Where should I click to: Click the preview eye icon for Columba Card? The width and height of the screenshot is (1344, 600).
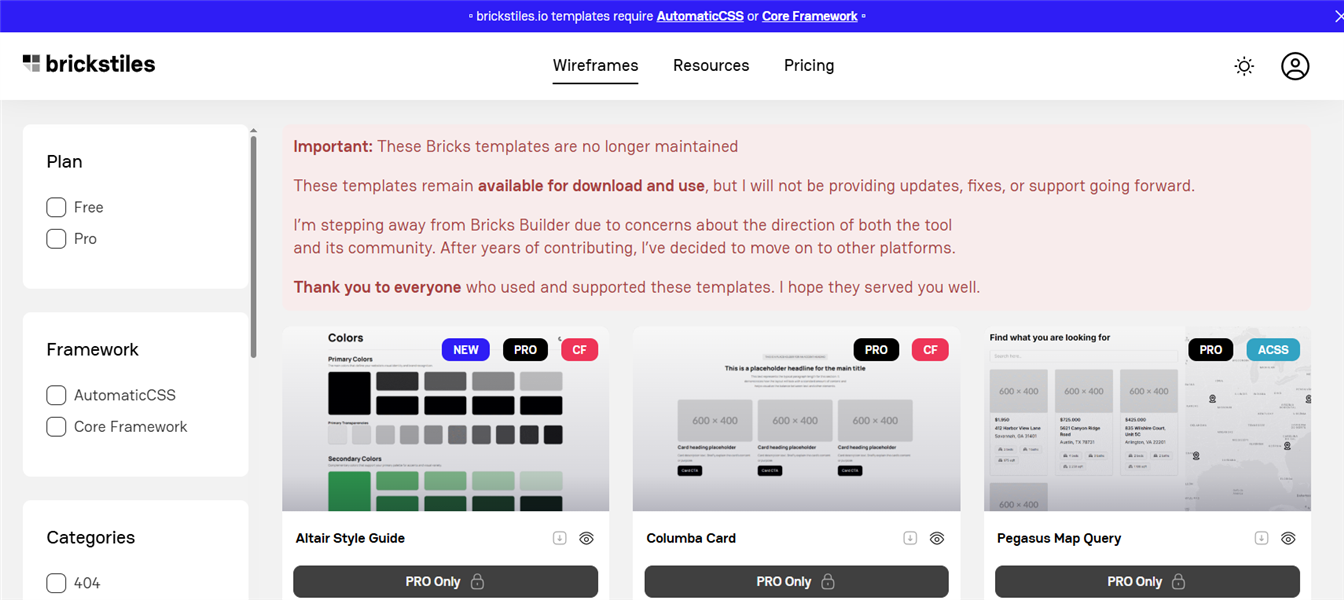(x=937, y=538)
